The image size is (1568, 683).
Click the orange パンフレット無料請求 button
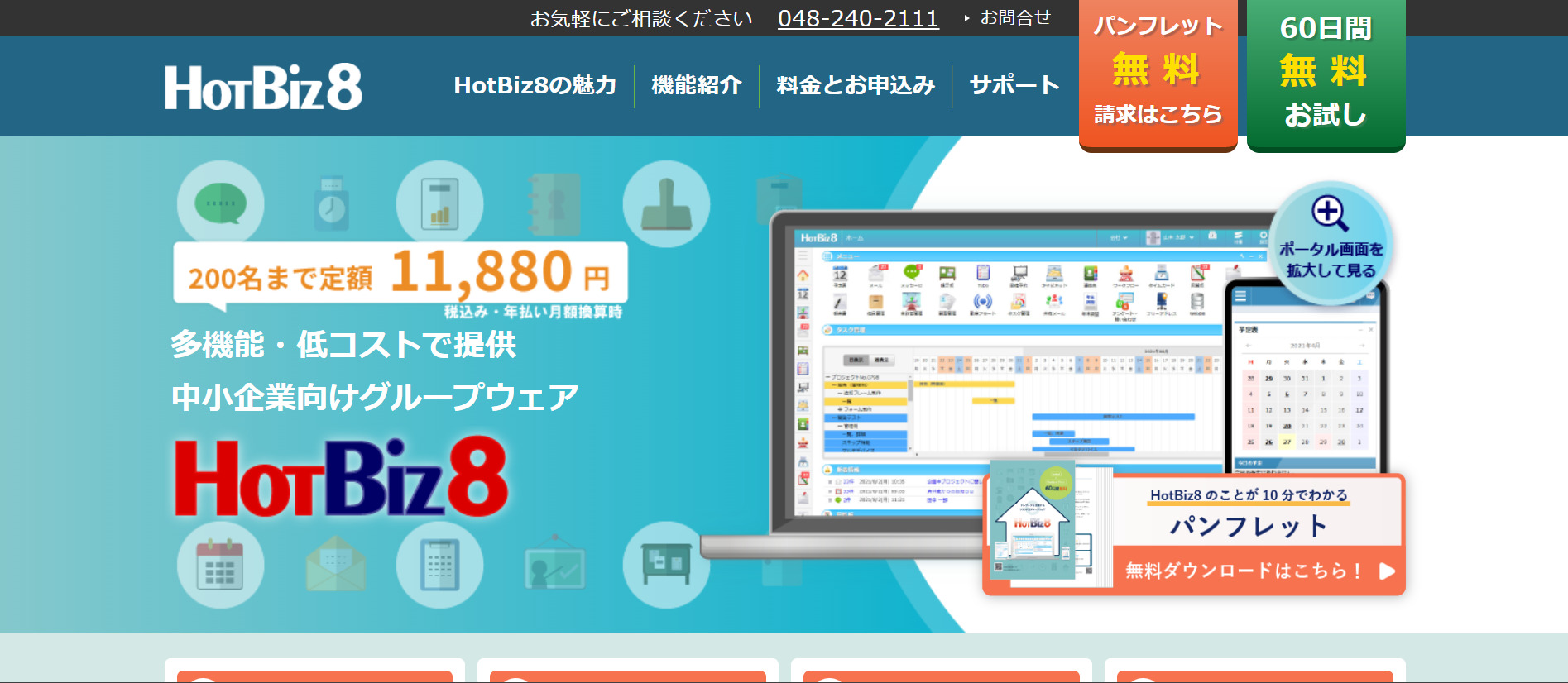[1158, 74]
